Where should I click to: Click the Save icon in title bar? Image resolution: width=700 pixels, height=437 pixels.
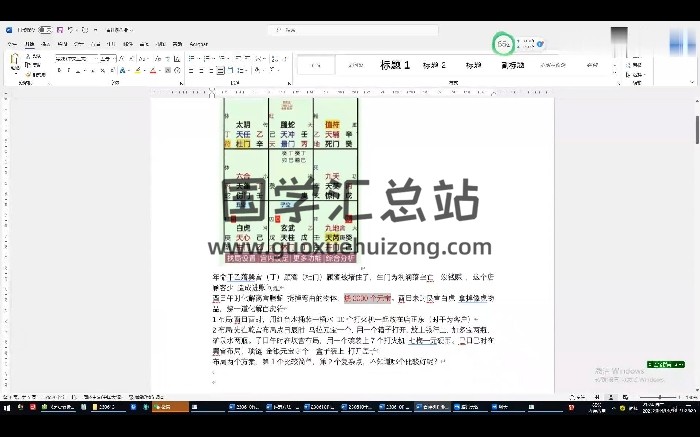[58, 30]
